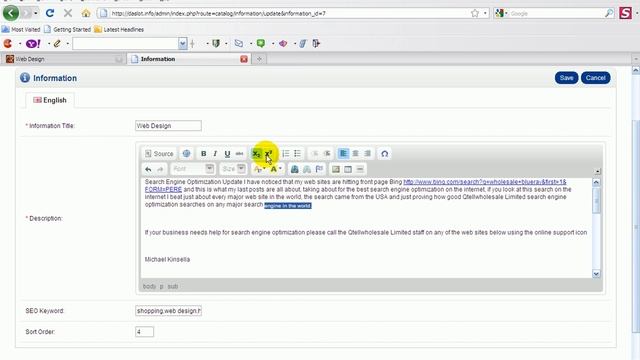Click the Sort Order input field

(x=144, y=332)
